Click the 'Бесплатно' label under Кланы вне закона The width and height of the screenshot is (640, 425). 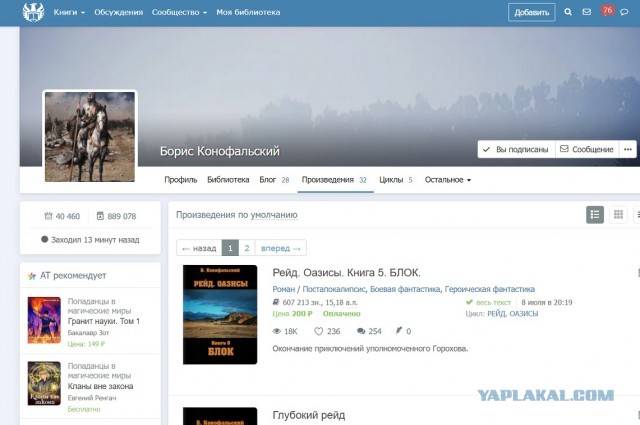coord(84,409)
